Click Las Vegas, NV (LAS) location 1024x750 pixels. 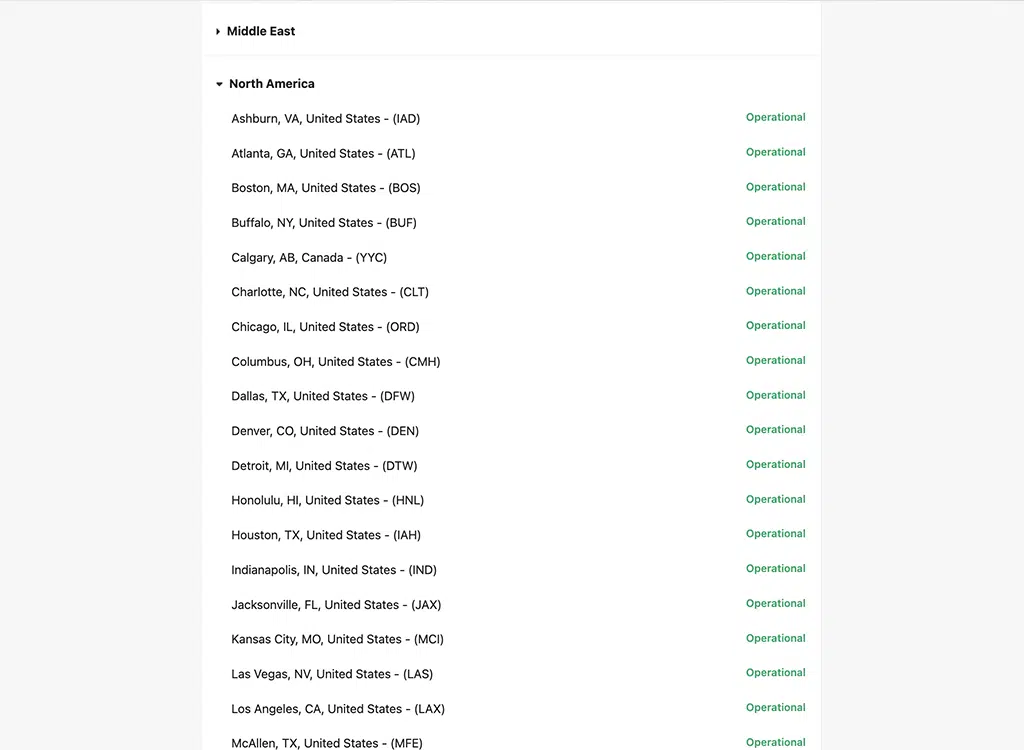coord(332,674)
